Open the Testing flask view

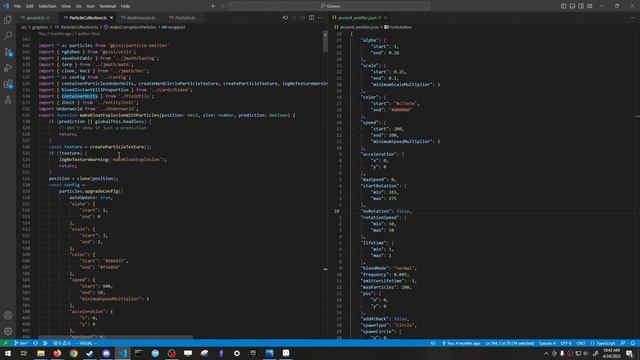click(x=8, y=100)
